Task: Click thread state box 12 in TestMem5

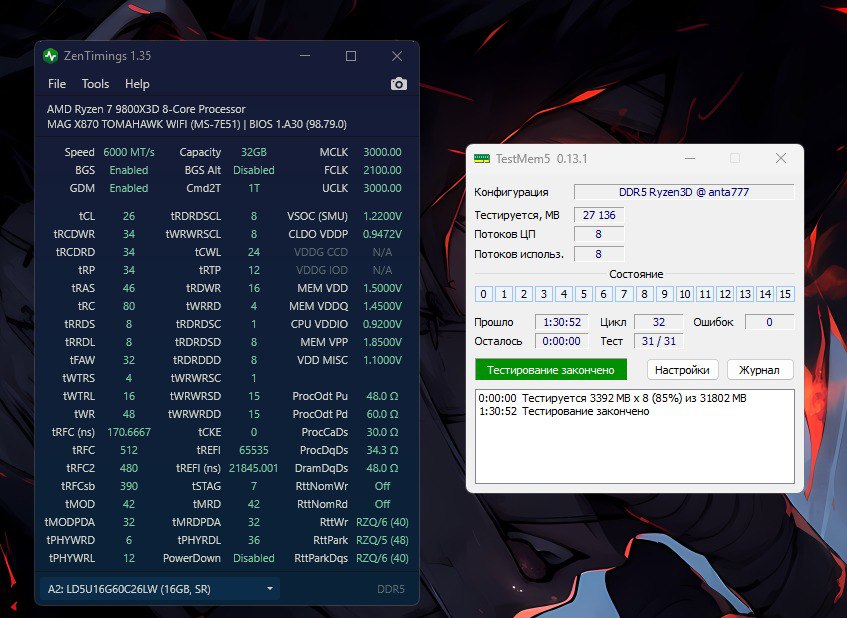Action: [725, 294]
